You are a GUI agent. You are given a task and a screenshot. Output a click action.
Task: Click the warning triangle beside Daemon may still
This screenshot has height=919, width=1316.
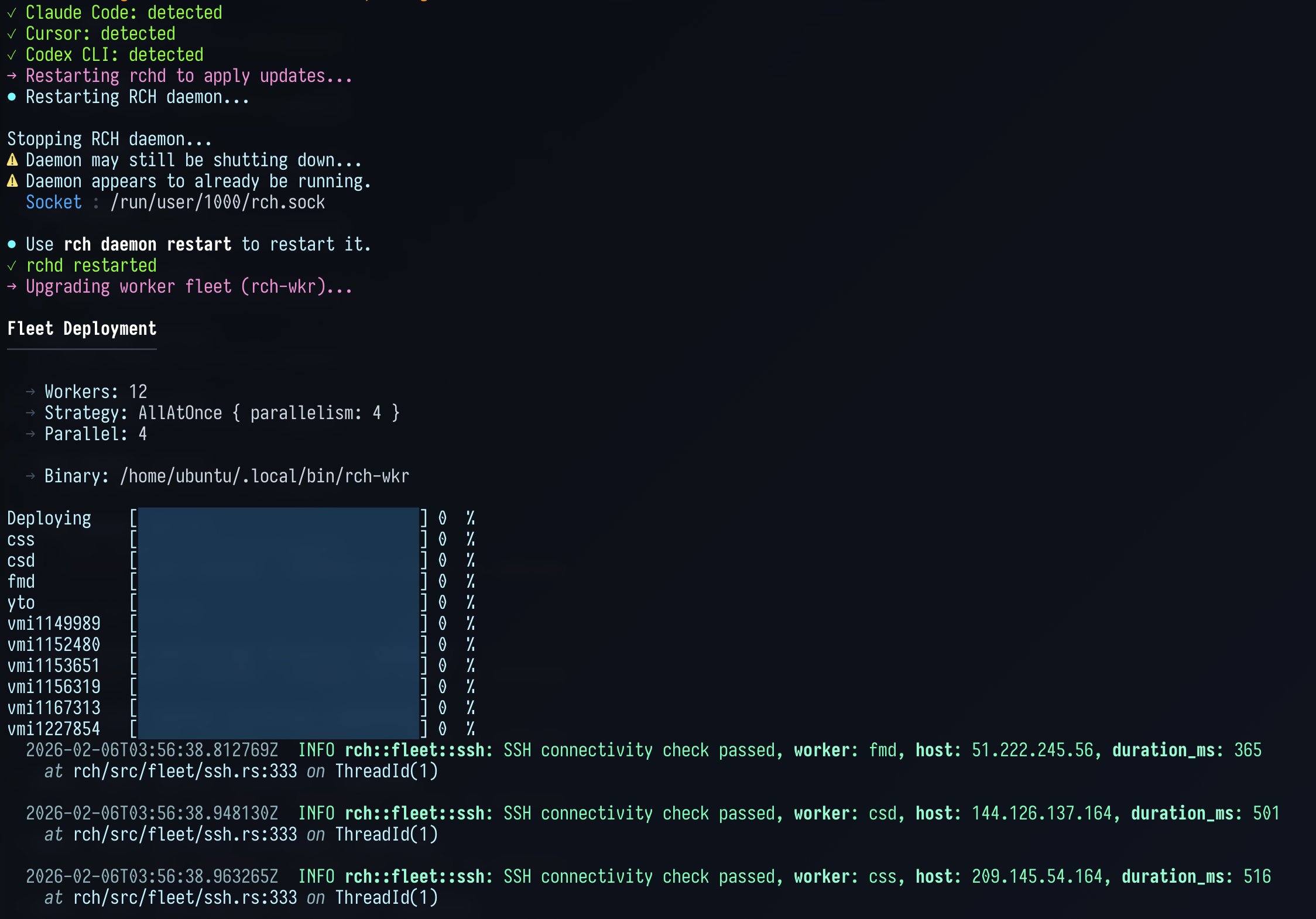tap(12, 160)
